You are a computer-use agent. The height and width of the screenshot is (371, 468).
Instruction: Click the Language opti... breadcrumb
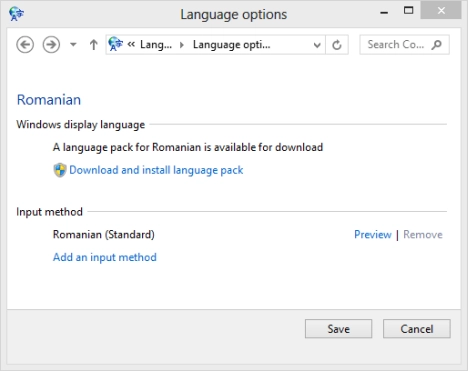(232, 45)
